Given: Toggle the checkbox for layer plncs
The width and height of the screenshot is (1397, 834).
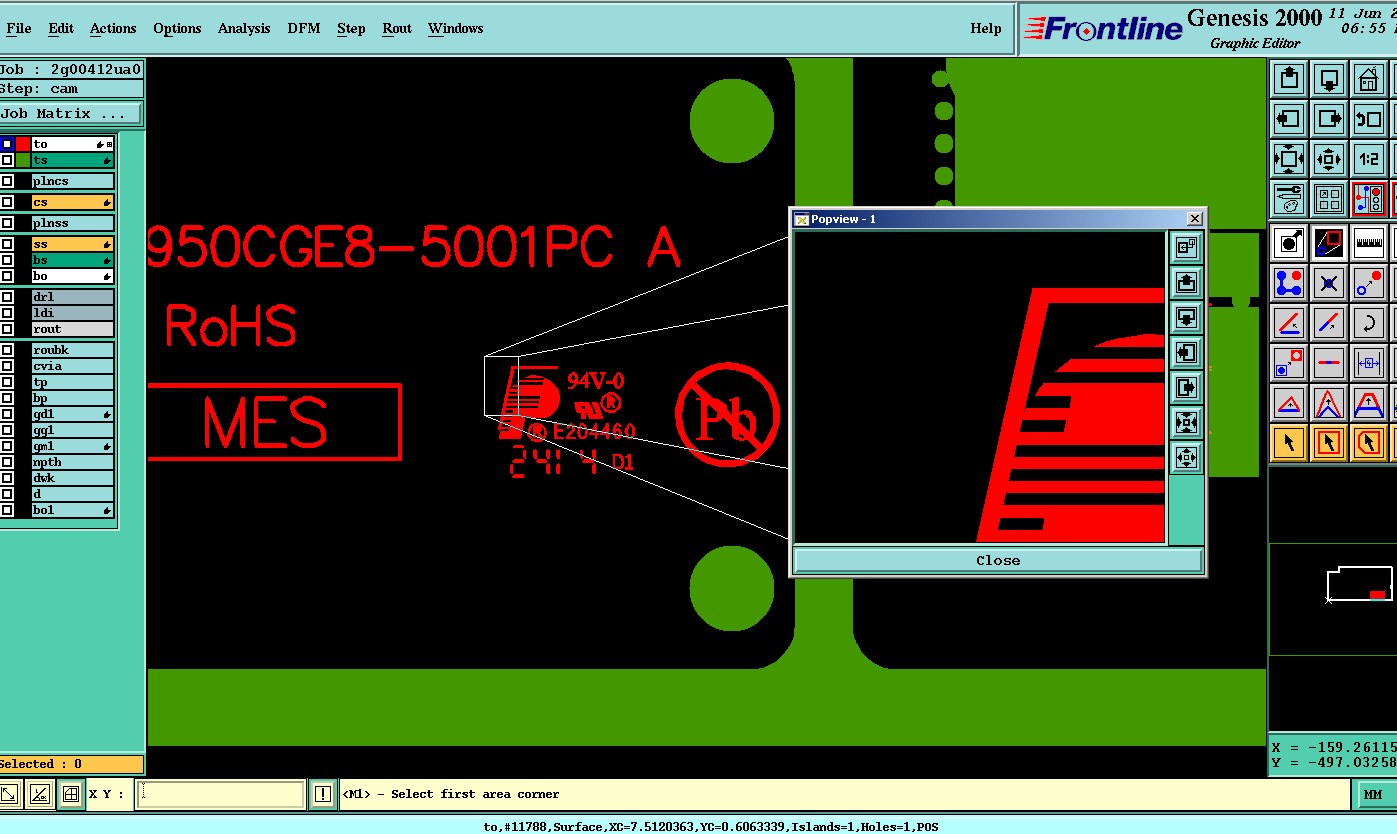Looking at the screenshot, I should pyautogui.click(x=7, y=182).
